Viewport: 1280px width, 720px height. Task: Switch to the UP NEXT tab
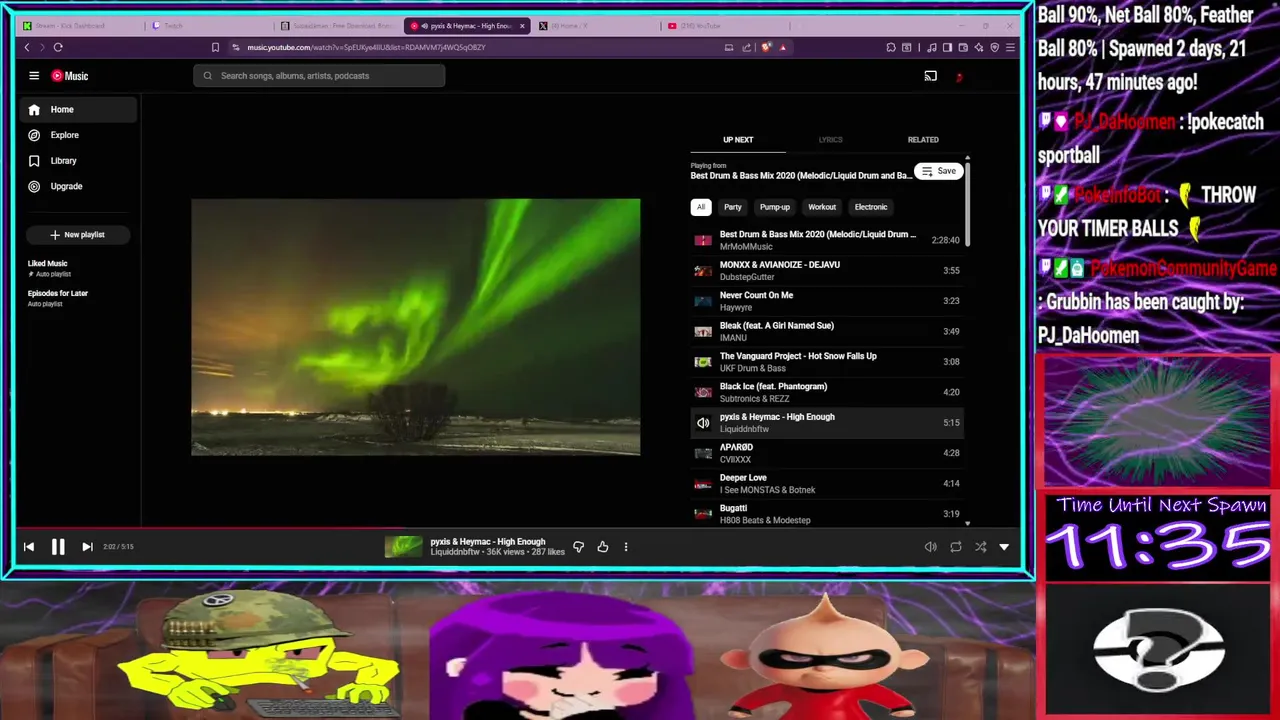point(738,140)
